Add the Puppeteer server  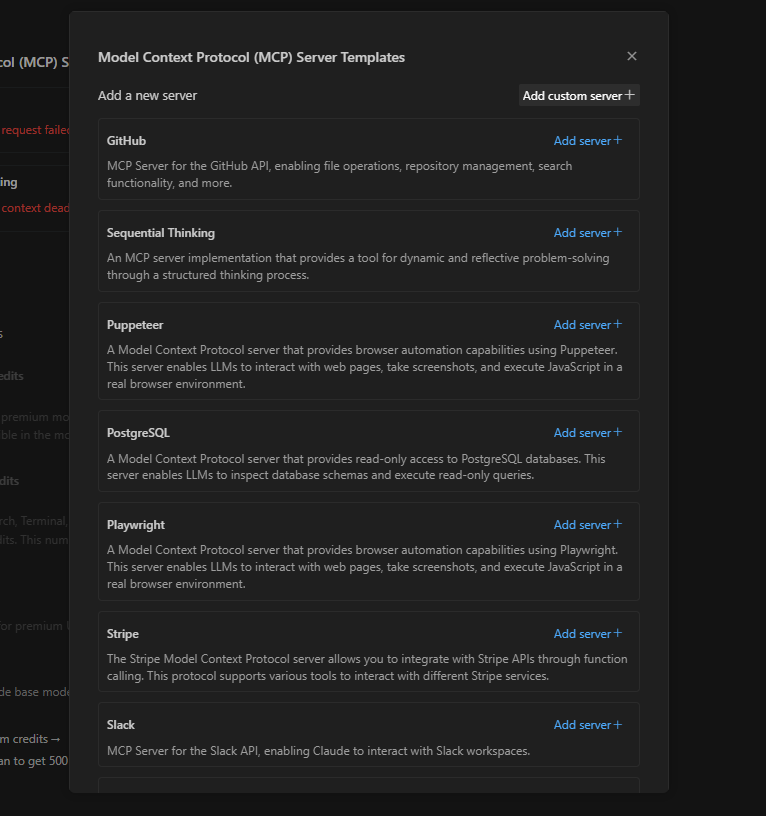coord(588,325)
